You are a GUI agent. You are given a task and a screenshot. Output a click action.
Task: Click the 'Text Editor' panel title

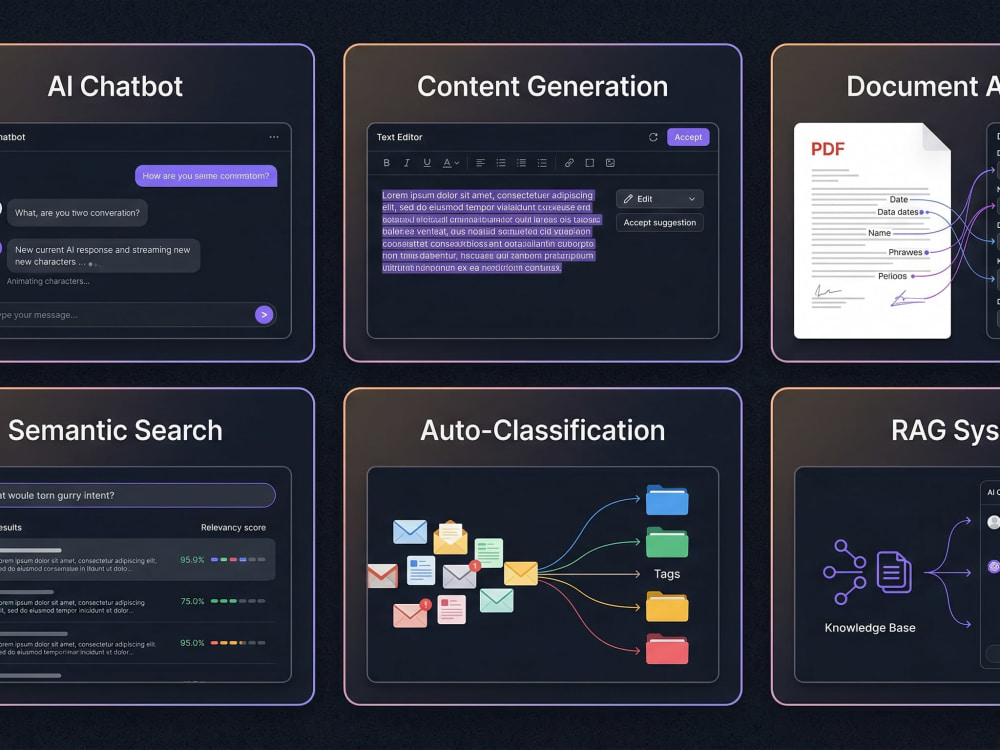click(x=399, y=137)
